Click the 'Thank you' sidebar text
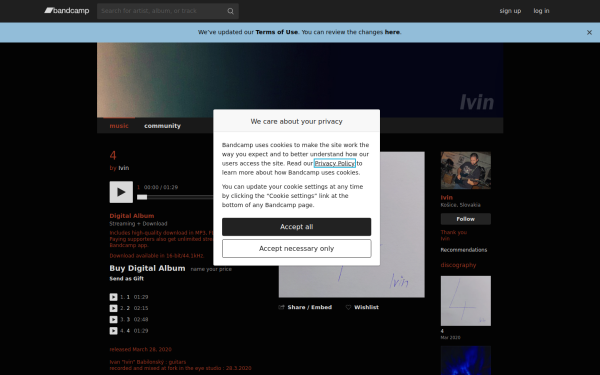Screen dimensions: 600x375 point(454,232)
